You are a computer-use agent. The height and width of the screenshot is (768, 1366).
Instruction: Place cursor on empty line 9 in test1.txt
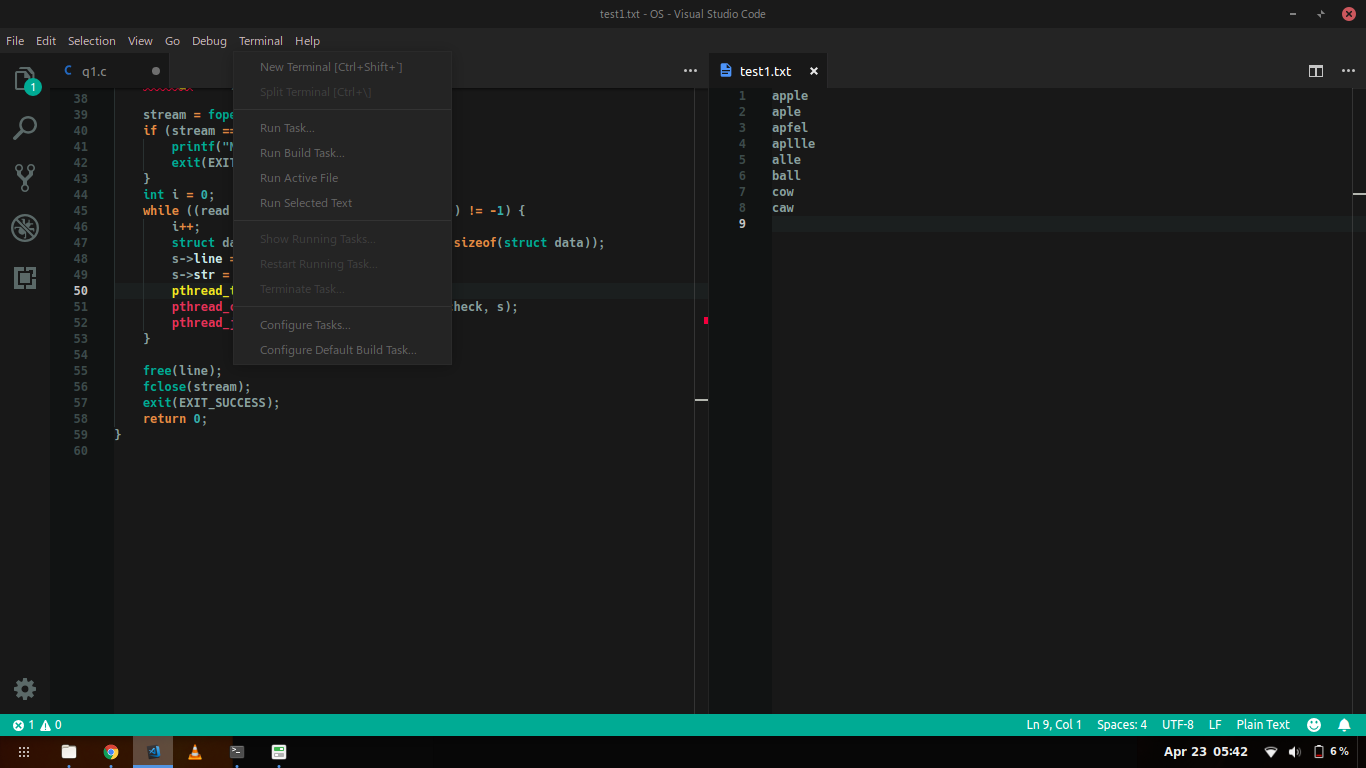(1060, 224)
